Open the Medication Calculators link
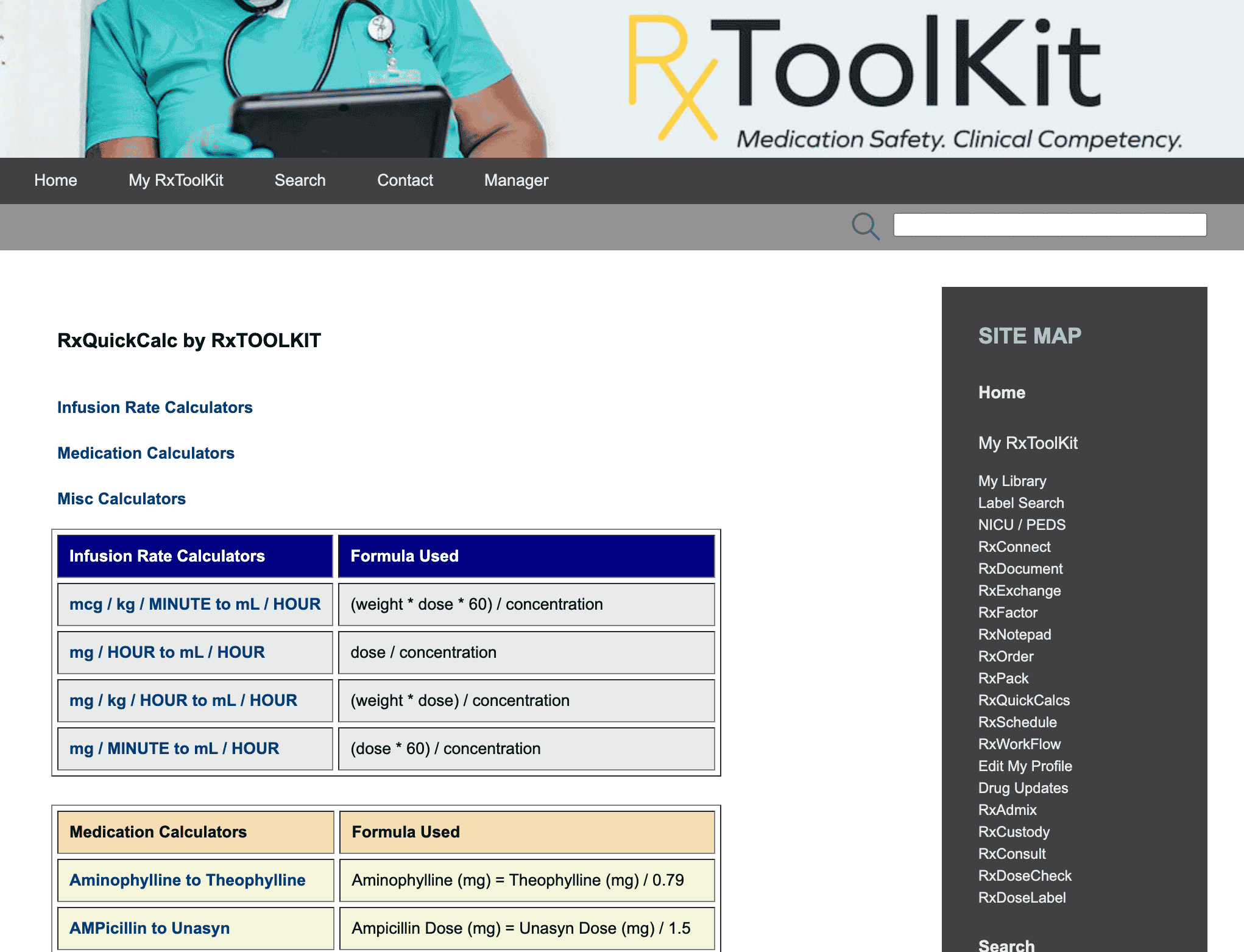The height and width of the screenshot is (952, 1244). pyautogui.click(x=146, y=453)
